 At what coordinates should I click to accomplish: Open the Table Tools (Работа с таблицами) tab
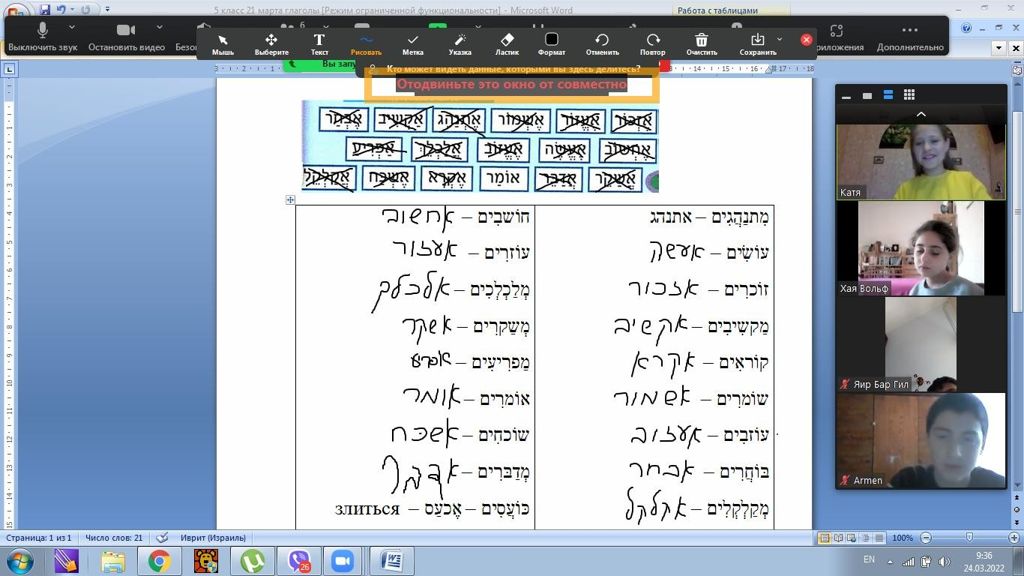(x=719, y=10)
